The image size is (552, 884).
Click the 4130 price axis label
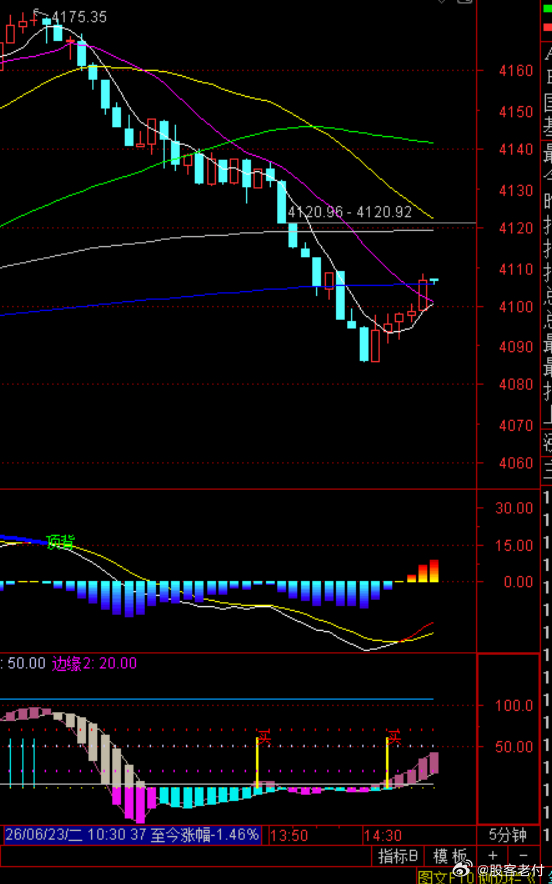514,190
